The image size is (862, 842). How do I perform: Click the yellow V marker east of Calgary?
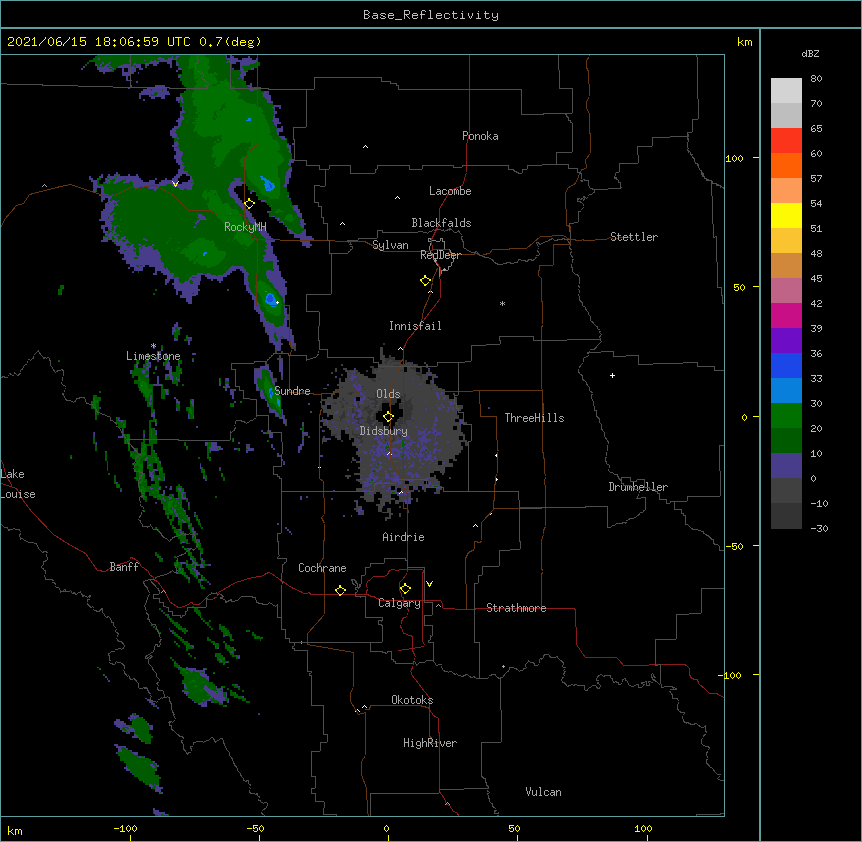click(429, 584)
